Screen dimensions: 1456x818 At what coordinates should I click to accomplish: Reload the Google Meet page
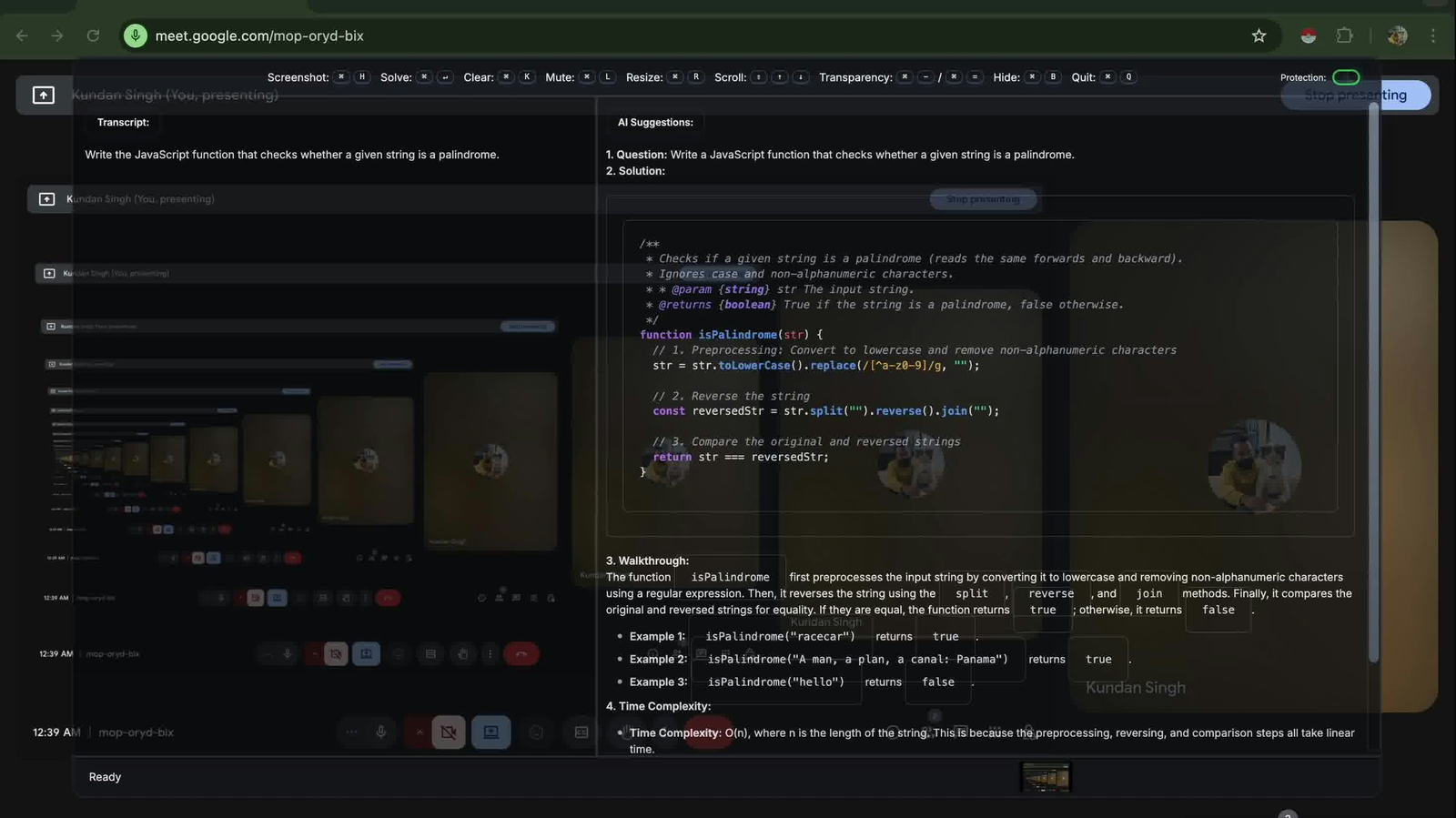pos(93,35)
